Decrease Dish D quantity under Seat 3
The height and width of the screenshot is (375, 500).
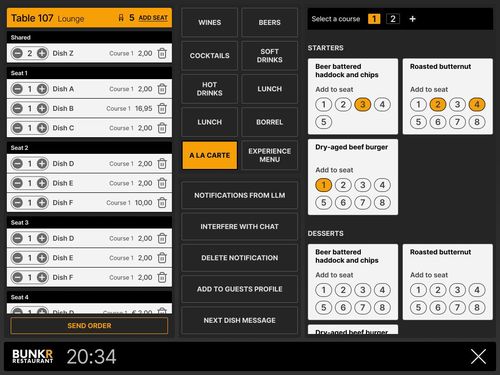click(x=17, y=238)
